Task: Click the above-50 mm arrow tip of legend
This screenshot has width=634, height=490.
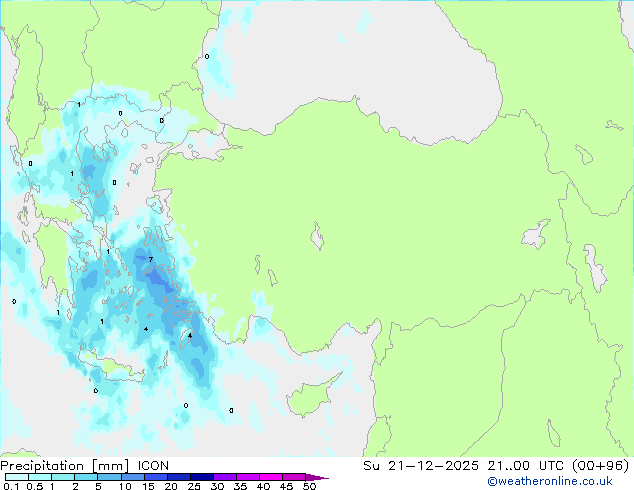Action: point(317,477)
